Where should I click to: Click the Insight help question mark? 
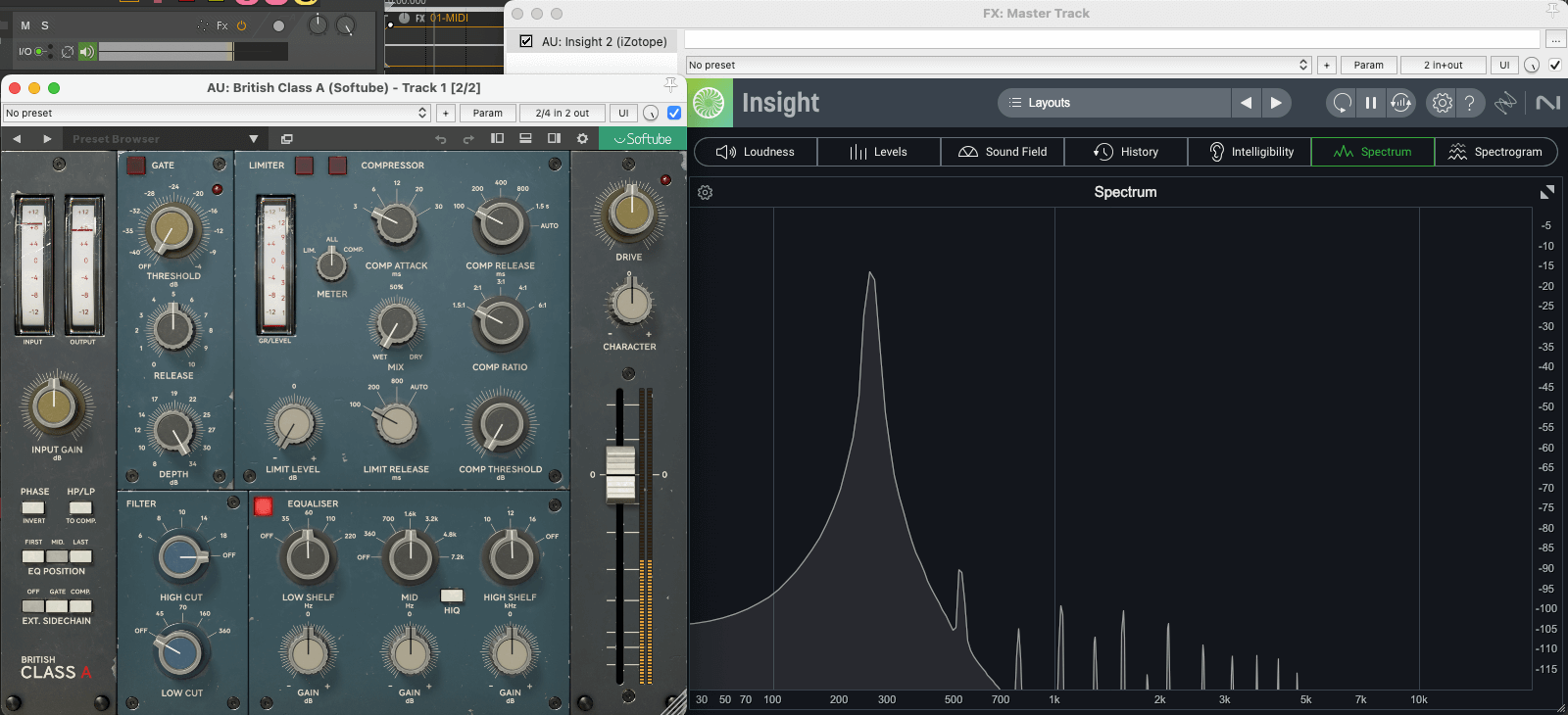pos(1469,103)
